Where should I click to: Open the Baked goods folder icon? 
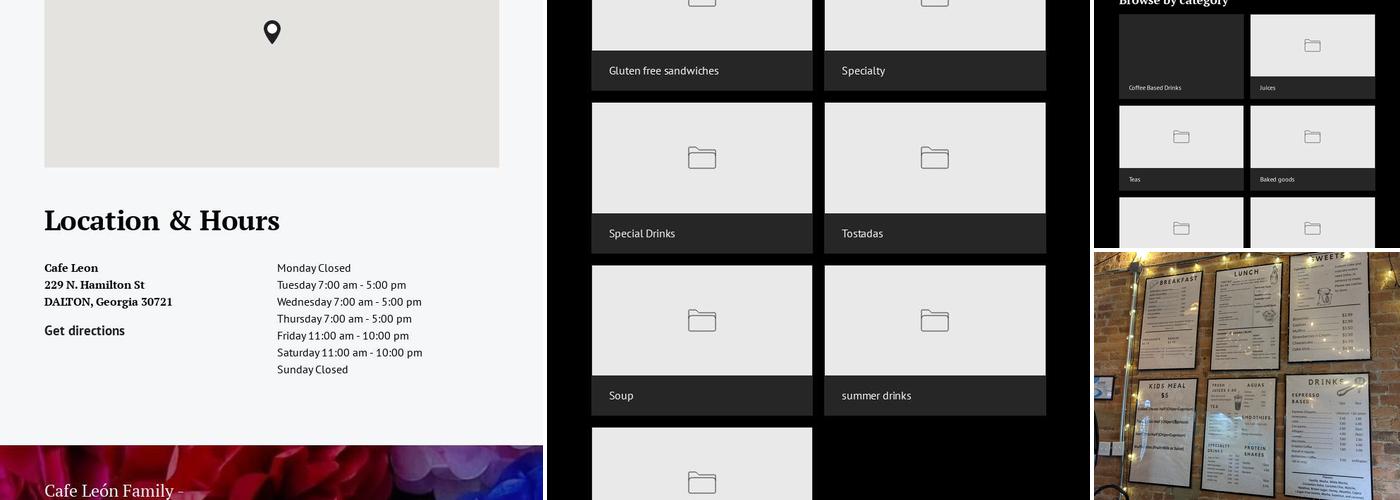(1312, 137)
